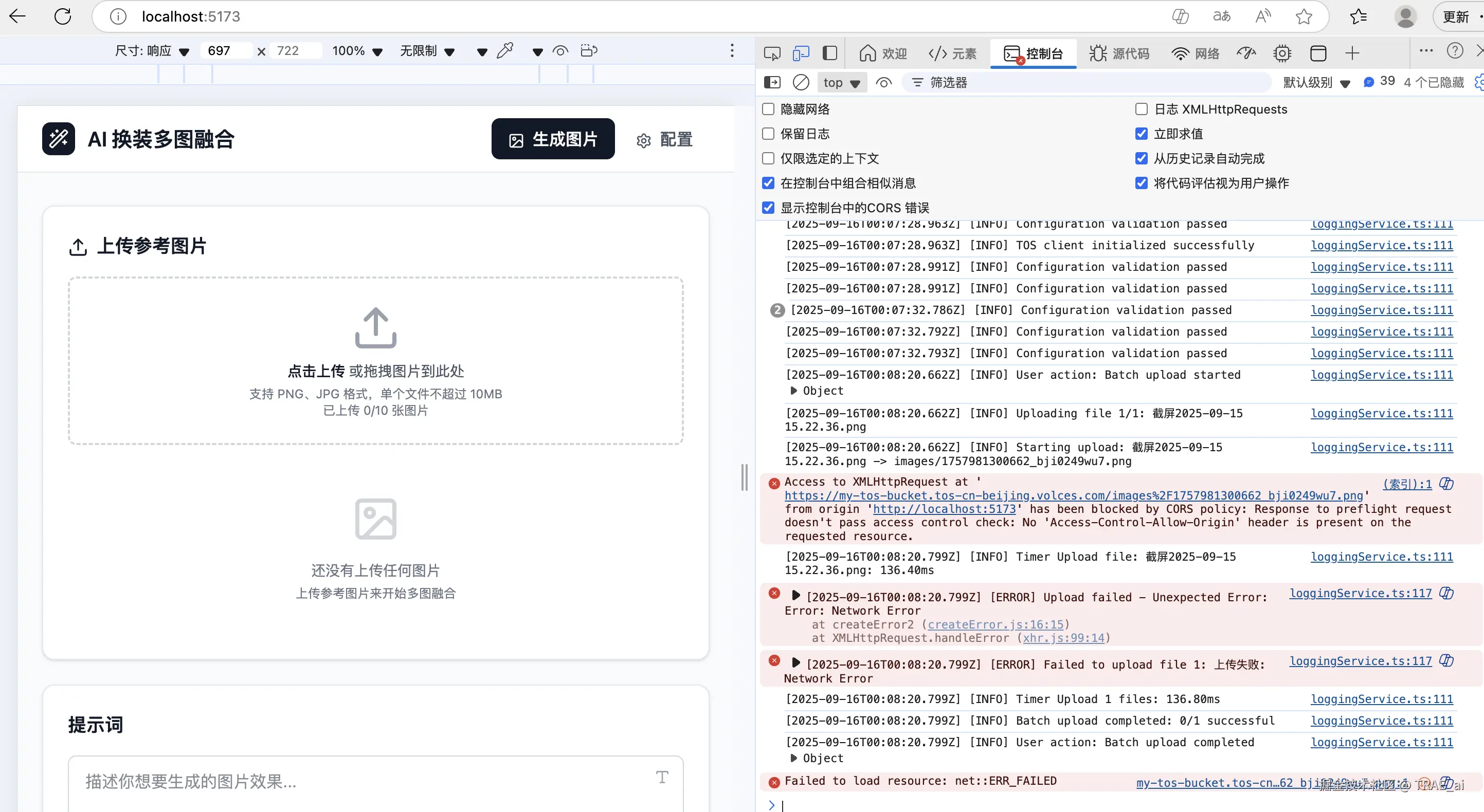Click the clear console icon
Image resolution: width=1484 pixels, height=812 pixels.
[x=801, y=82]
